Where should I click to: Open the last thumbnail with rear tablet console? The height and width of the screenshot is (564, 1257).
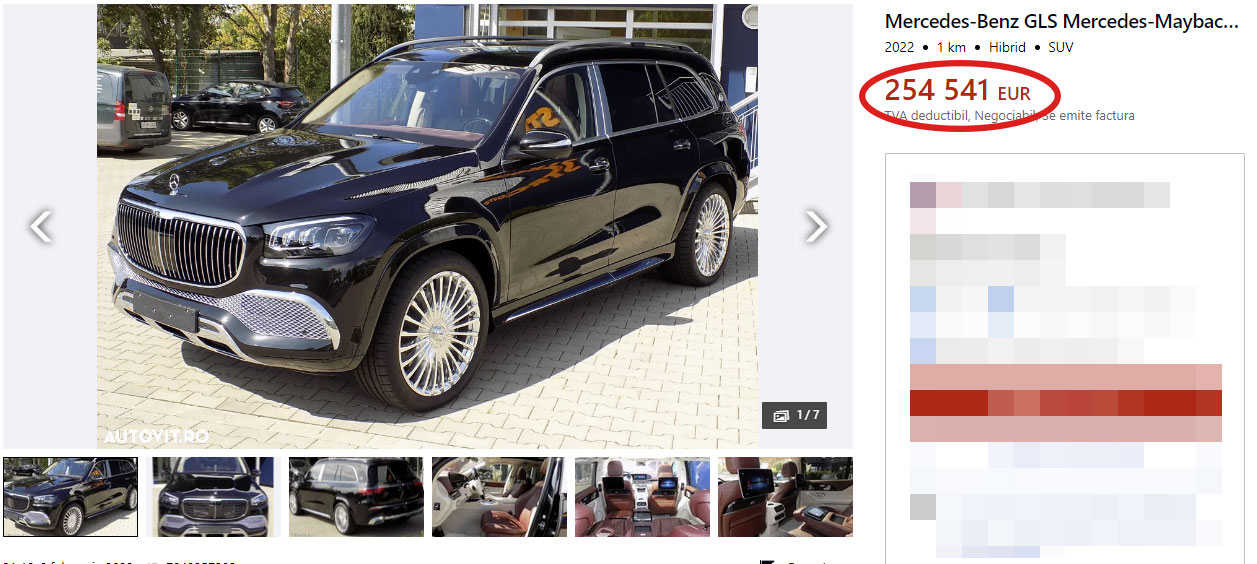[x=785, y=497]
